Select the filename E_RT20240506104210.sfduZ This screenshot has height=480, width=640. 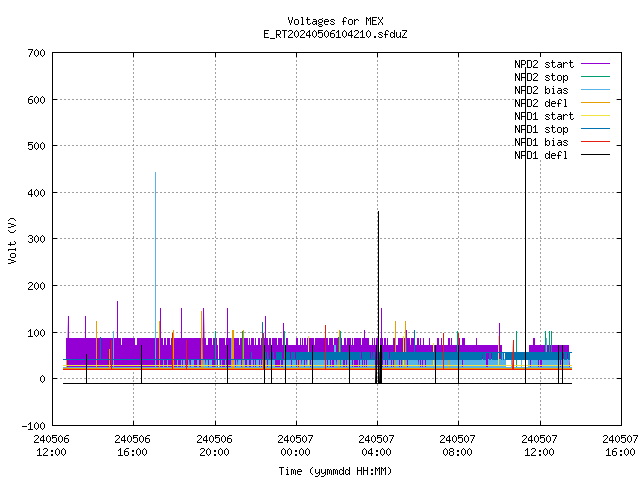pos(335,34)
